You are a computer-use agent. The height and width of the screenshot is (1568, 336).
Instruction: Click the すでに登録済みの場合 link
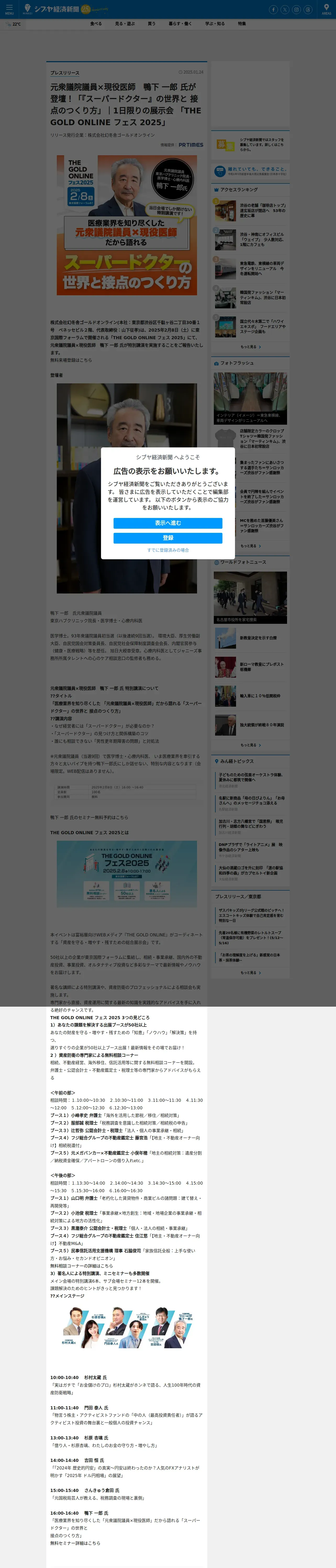(x=168, y=550)
